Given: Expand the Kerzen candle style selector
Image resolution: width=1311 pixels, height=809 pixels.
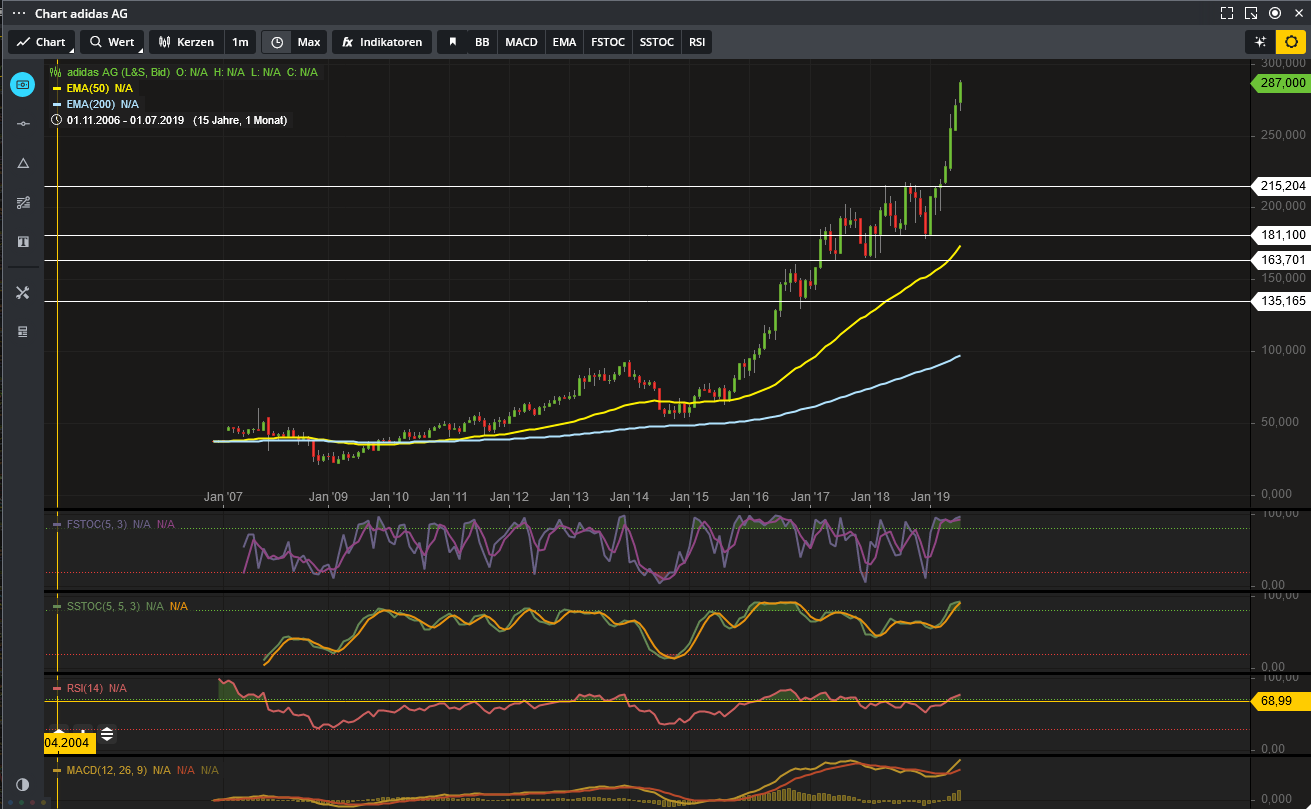Looking at the screenshot, I should pyautogui.click(x=186, y=42).
